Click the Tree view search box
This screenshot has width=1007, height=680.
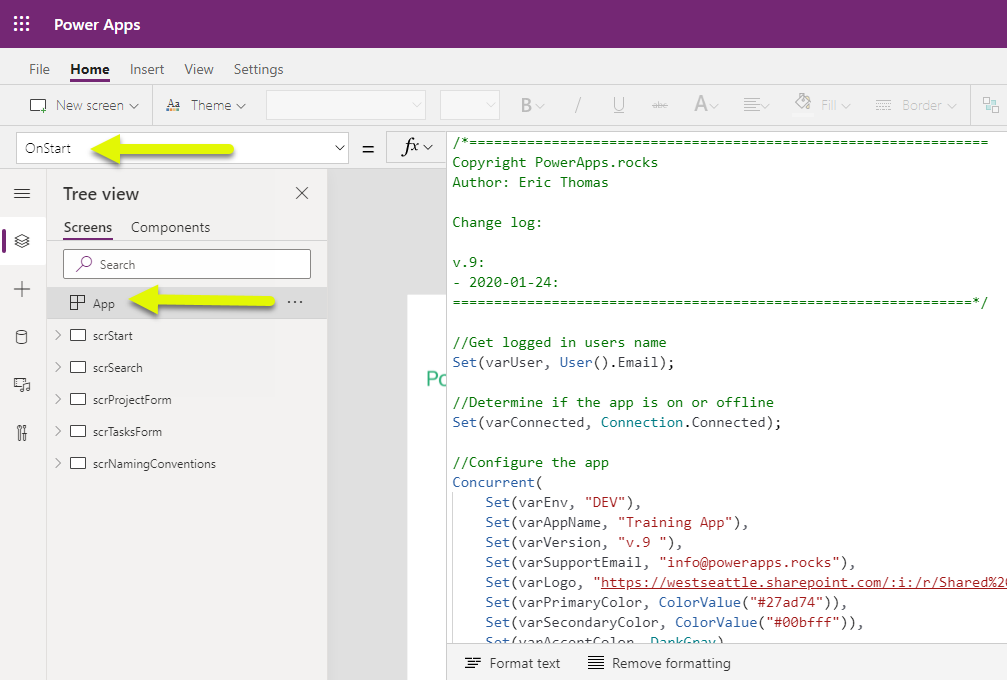click(187, 264)
